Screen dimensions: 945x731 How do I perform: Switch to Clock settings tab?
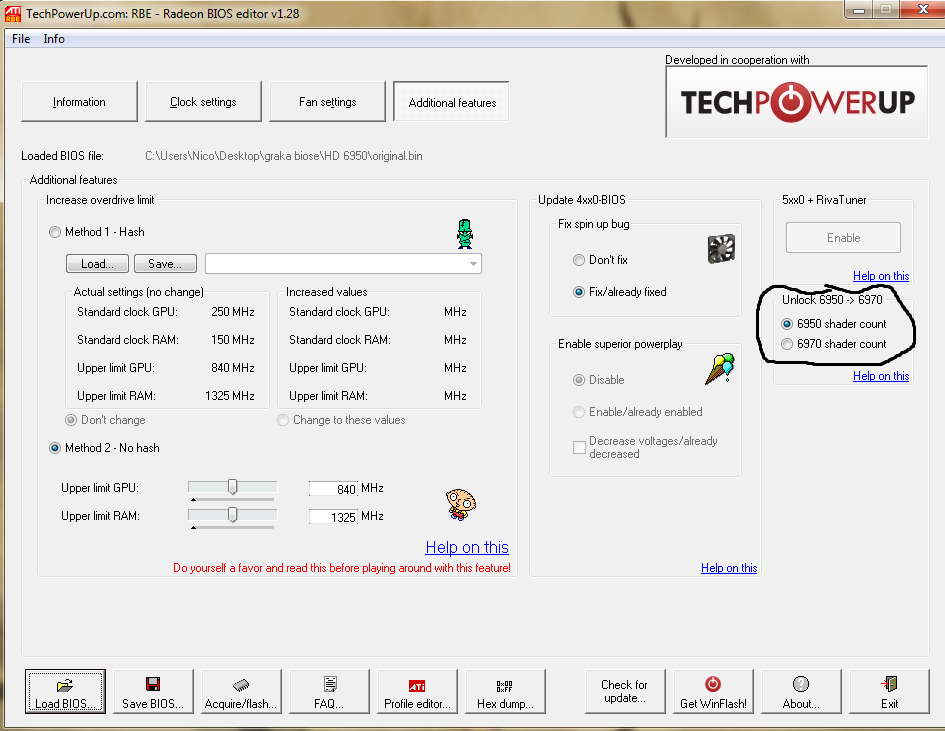coord(203,102)
